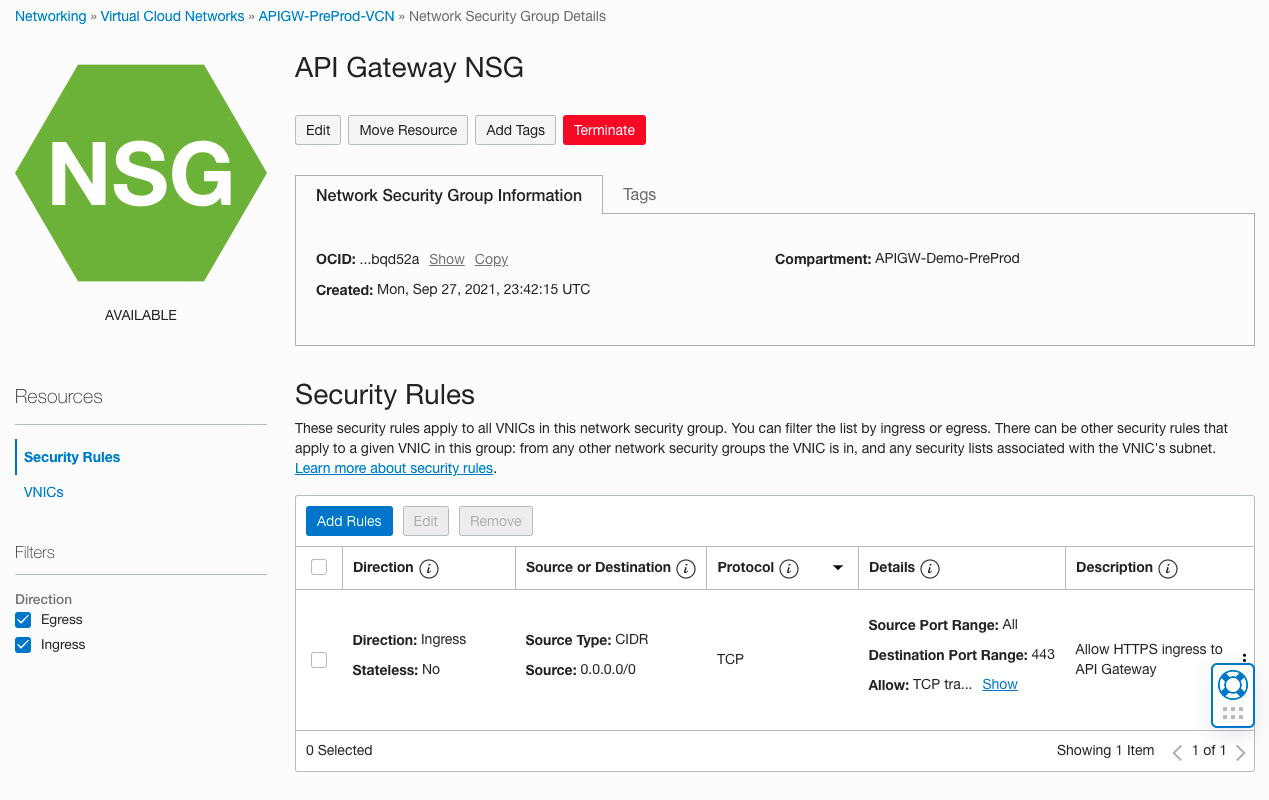Image resolution: width=1269 pixels, height=800 pixels.
Task: Open the Direction column info tooltip
Action: [429, 568]
